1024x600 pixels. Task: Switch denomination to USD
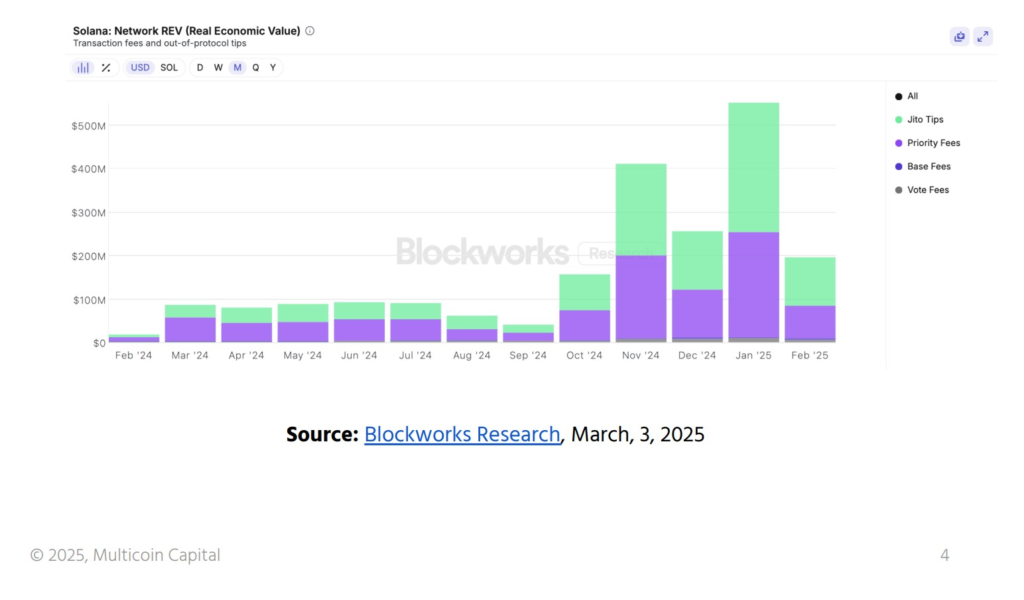140,68
